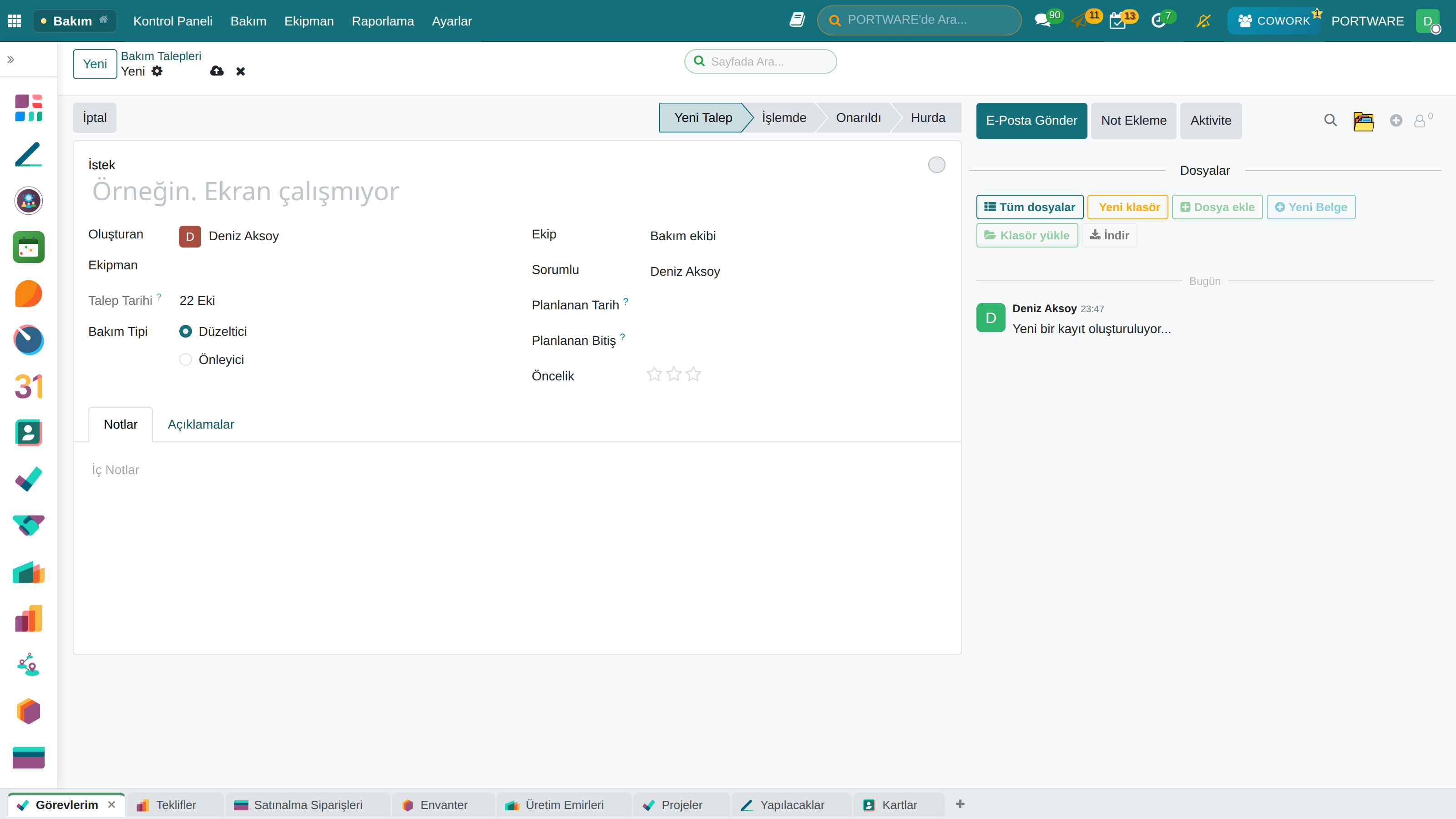
Task: Open the files folder icon in chatter
Action: pos(1363,121)
